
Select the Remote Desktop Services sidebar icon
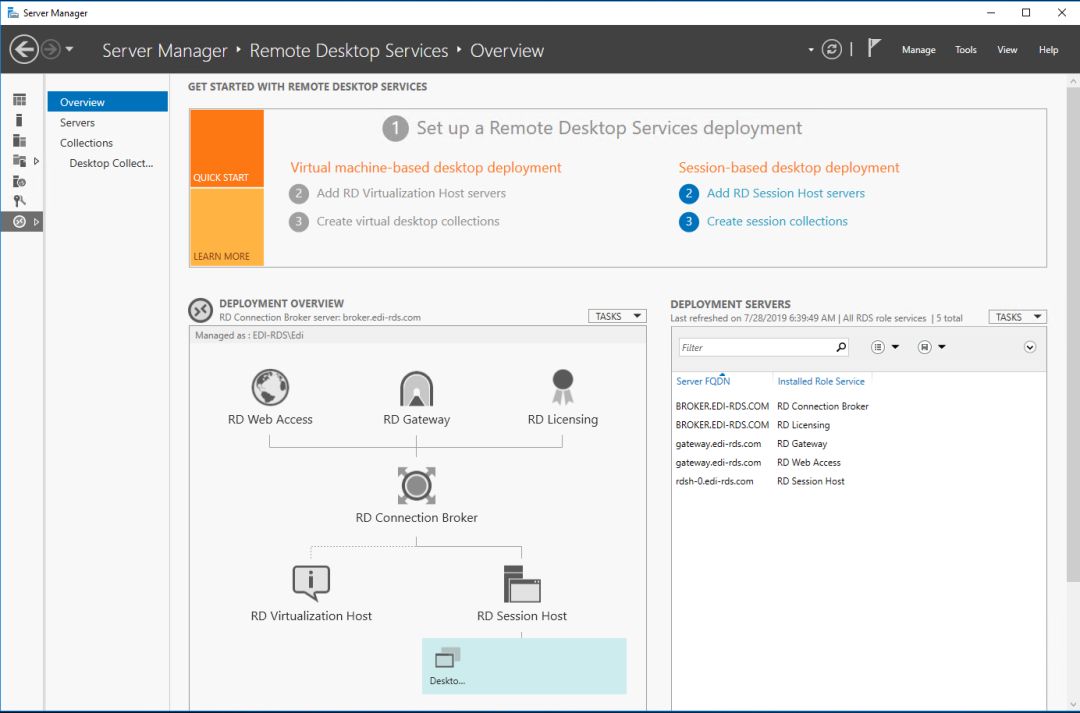[19, 221]
